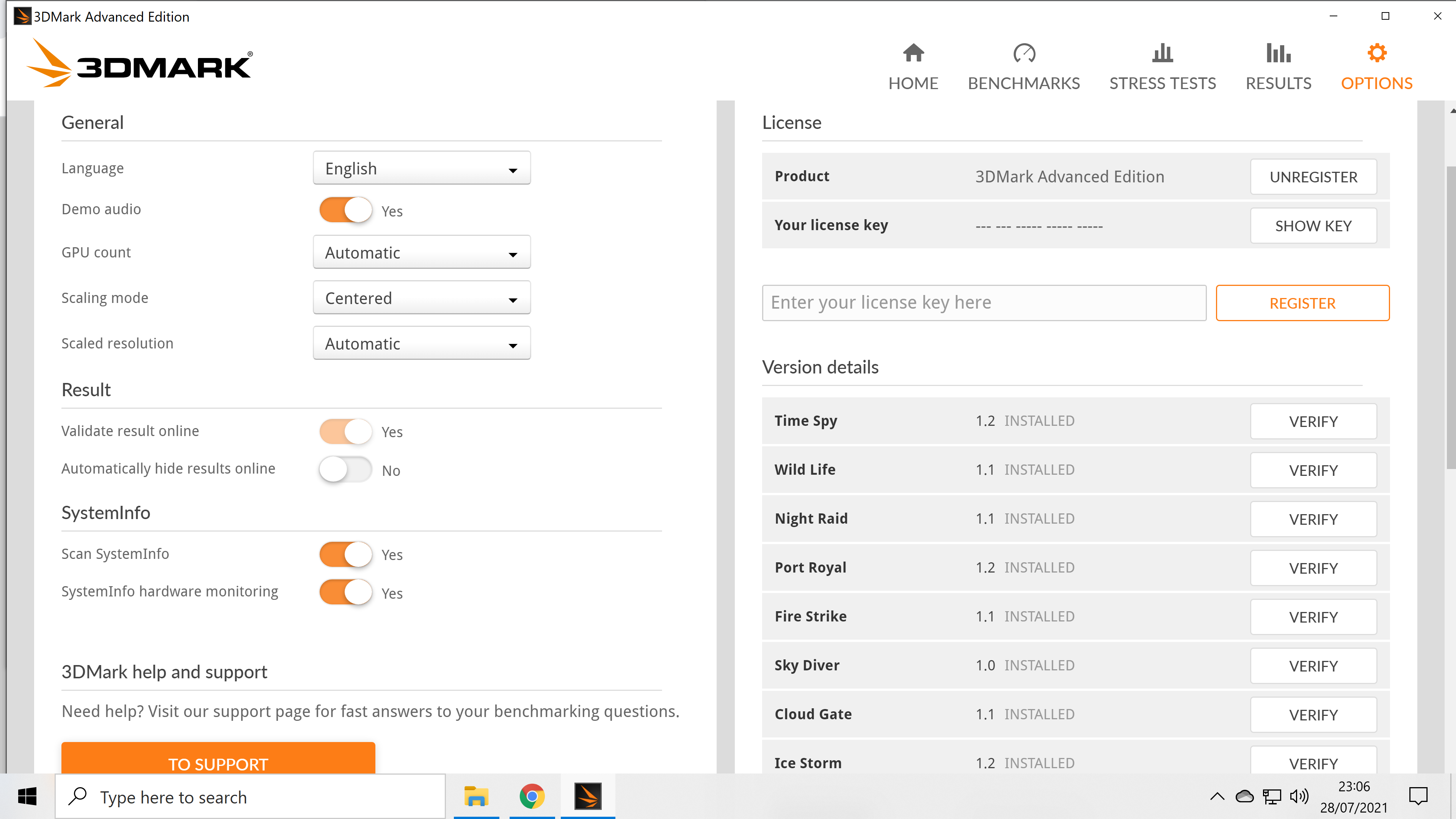1456x819 pixels.
Task: Switch to BENCHMARKS tab label
Action: pos(1024,84)
